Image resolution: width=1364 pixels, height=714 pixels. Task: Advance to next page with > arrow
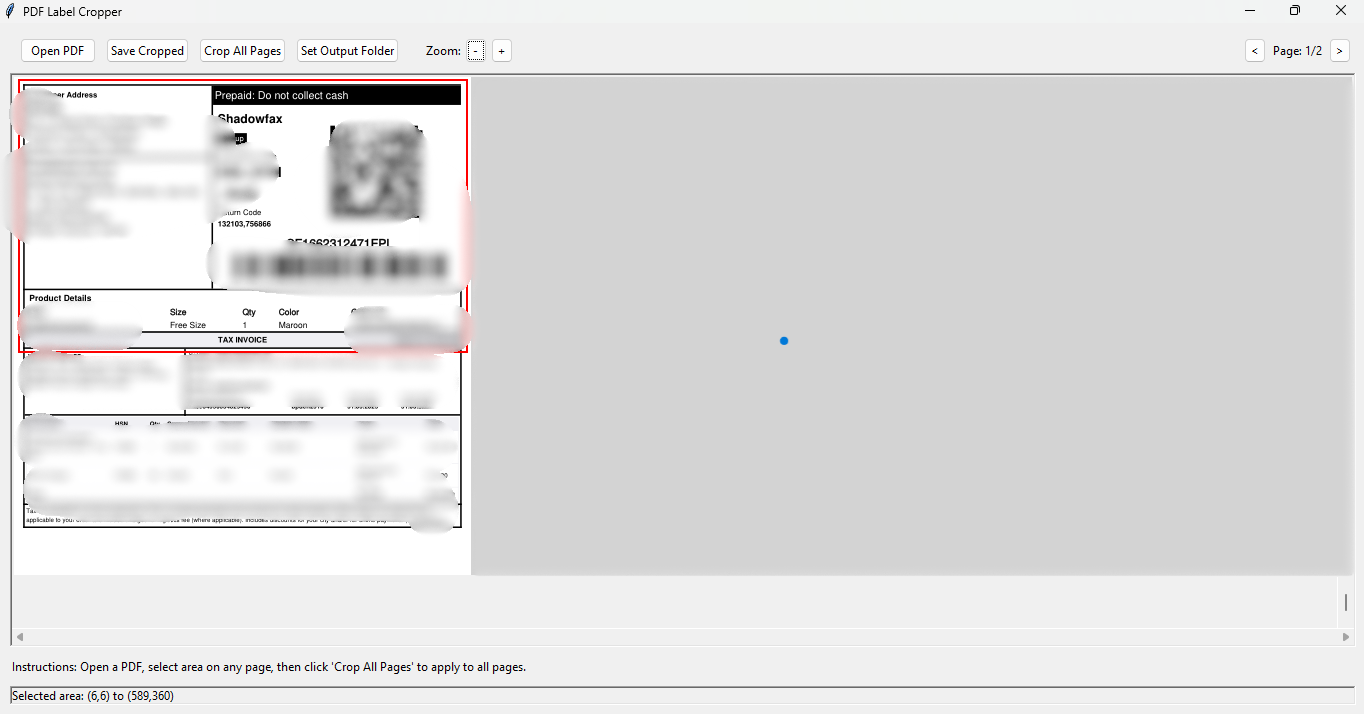click(x=1340, y=51)
